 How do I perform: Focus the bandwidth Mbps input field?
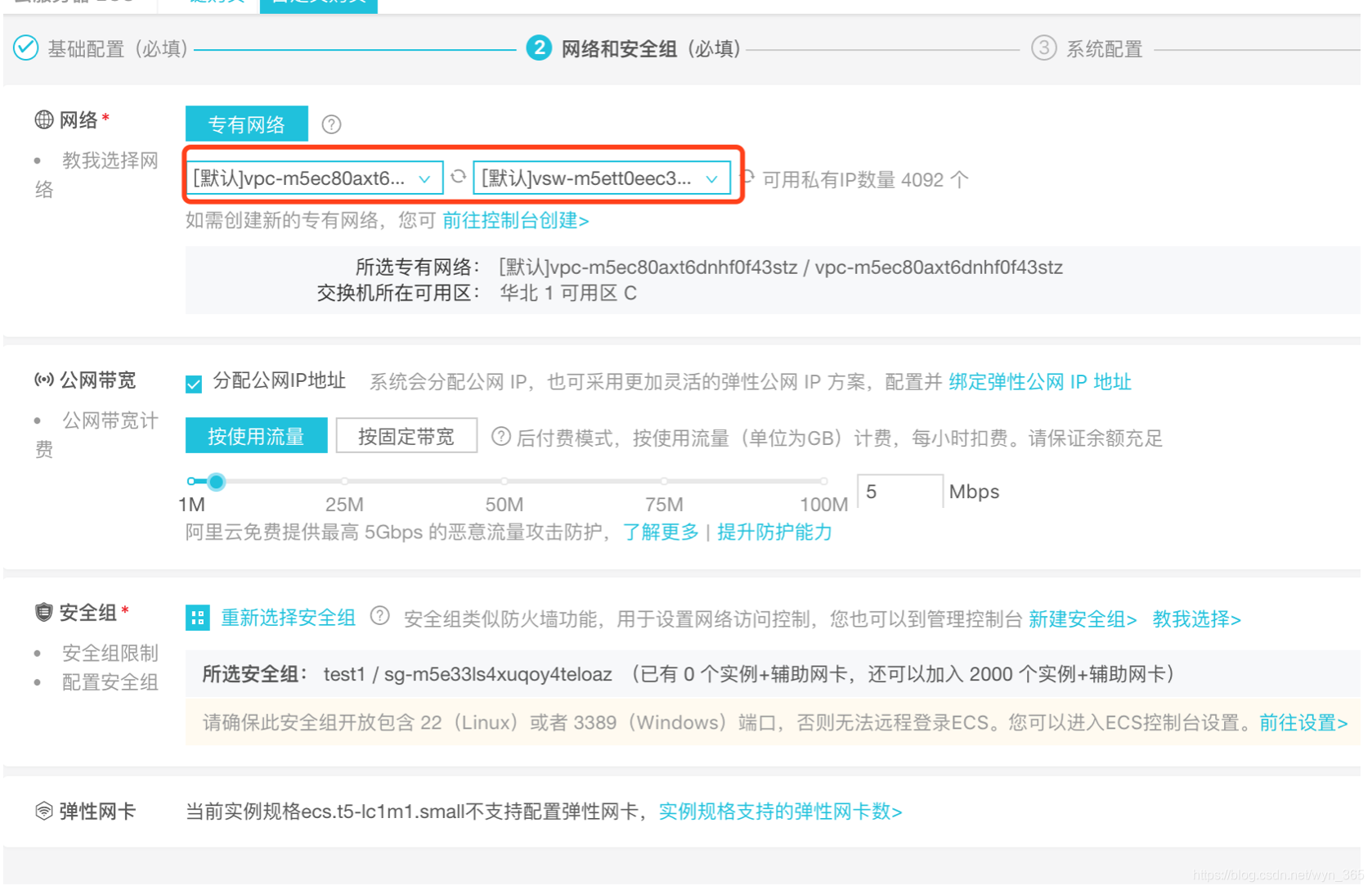(x=899, y=491)
